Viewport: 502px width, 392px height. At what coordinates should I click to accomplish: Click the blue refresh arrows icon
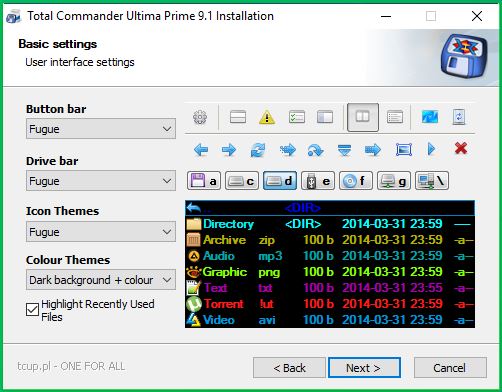point(258,150)
